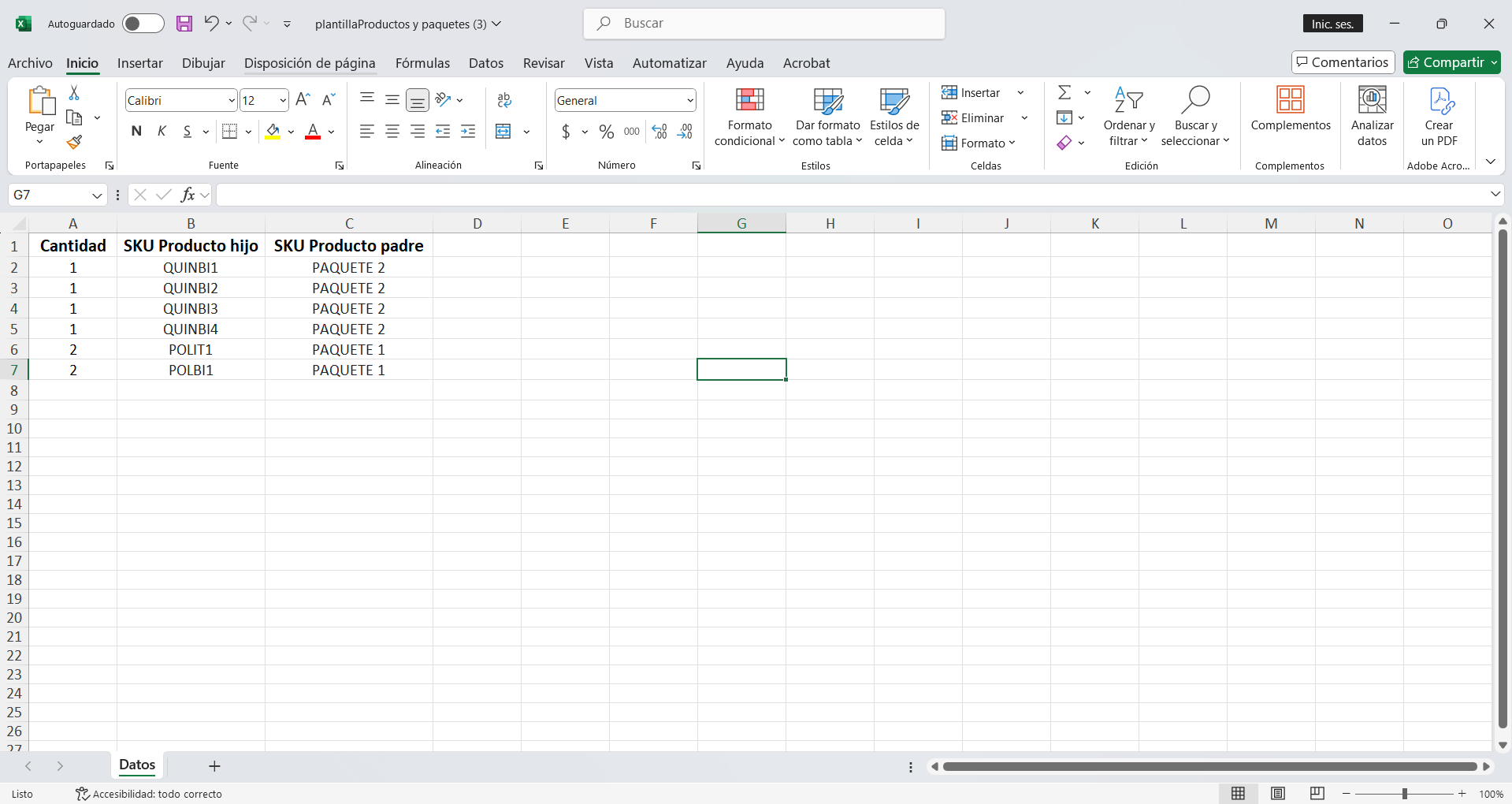This screenshot has height=804, width=1512.
Task: Apply the yellow fill color to the cell
Action: [273, 132]
